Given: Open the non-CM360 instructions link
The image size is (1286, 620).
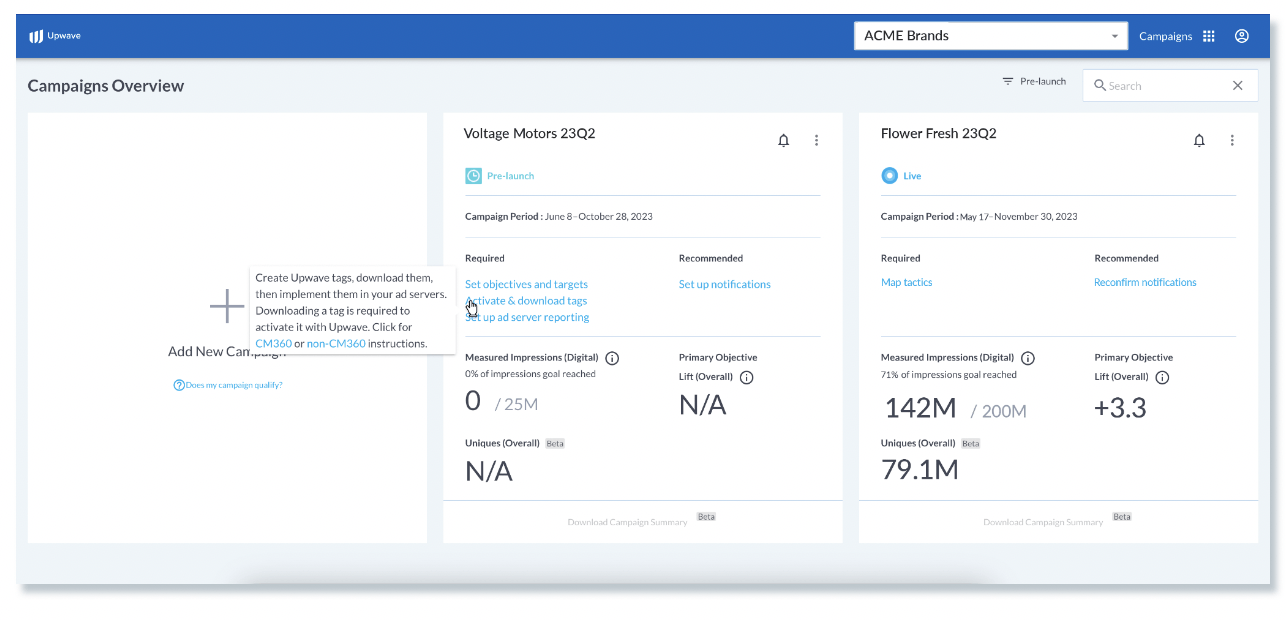Looking at the screenshot, I should click(336, 343).
